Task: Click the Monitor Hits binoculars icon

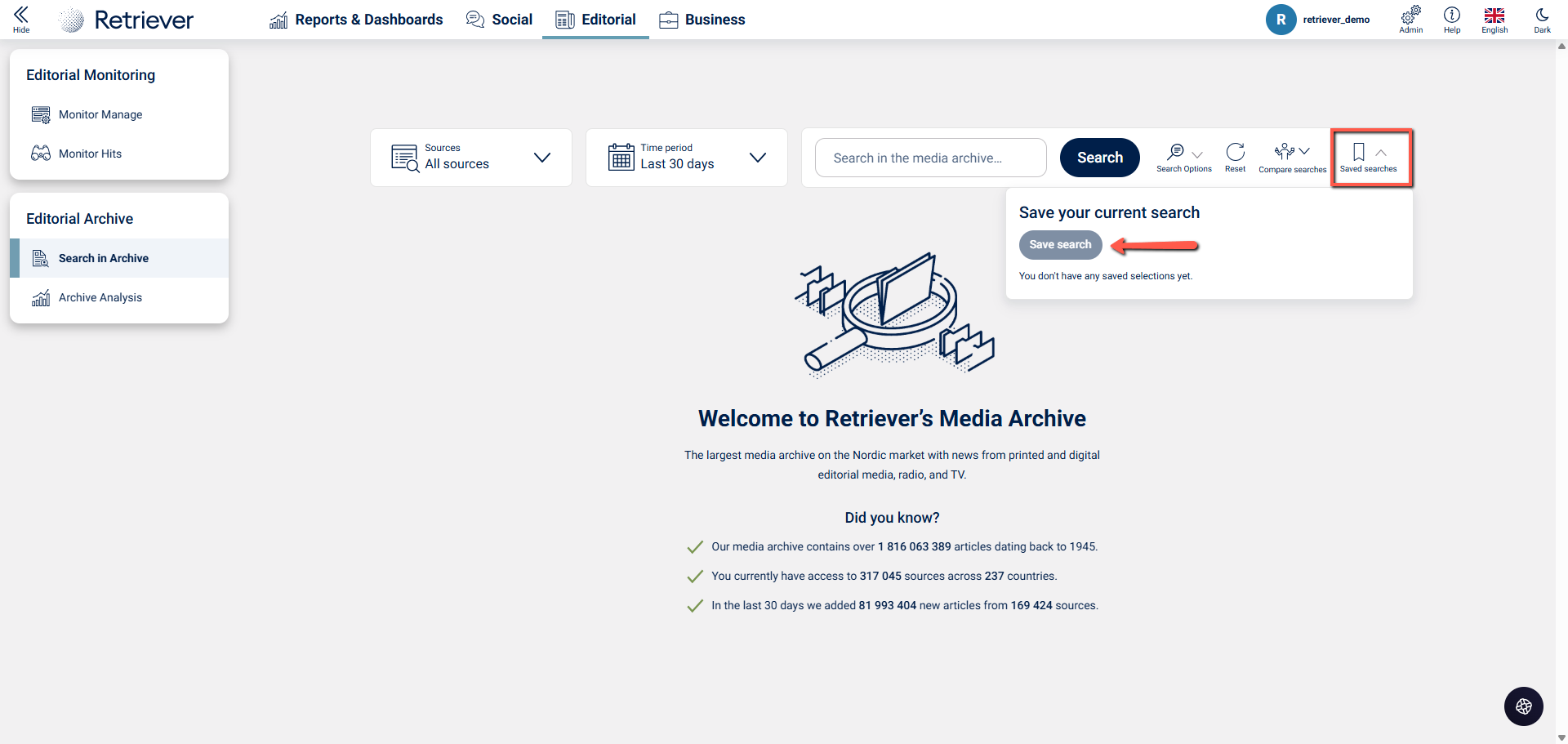Action: (x=41, y=154)
